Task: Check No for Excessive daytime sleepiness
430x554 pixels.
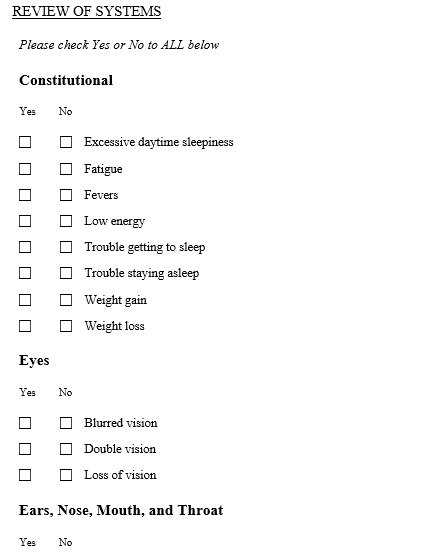Action: point(66,142)
